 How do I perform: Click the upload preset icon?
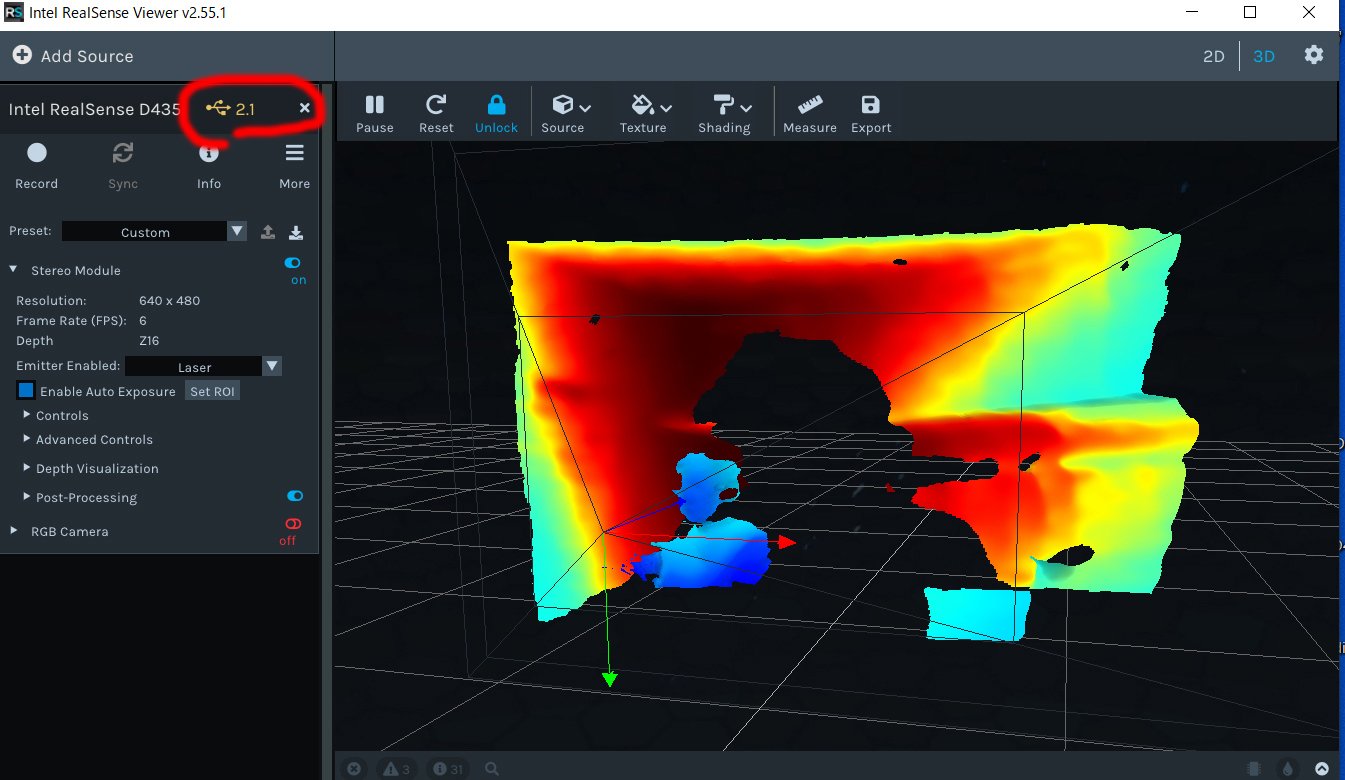coord(268,232)
